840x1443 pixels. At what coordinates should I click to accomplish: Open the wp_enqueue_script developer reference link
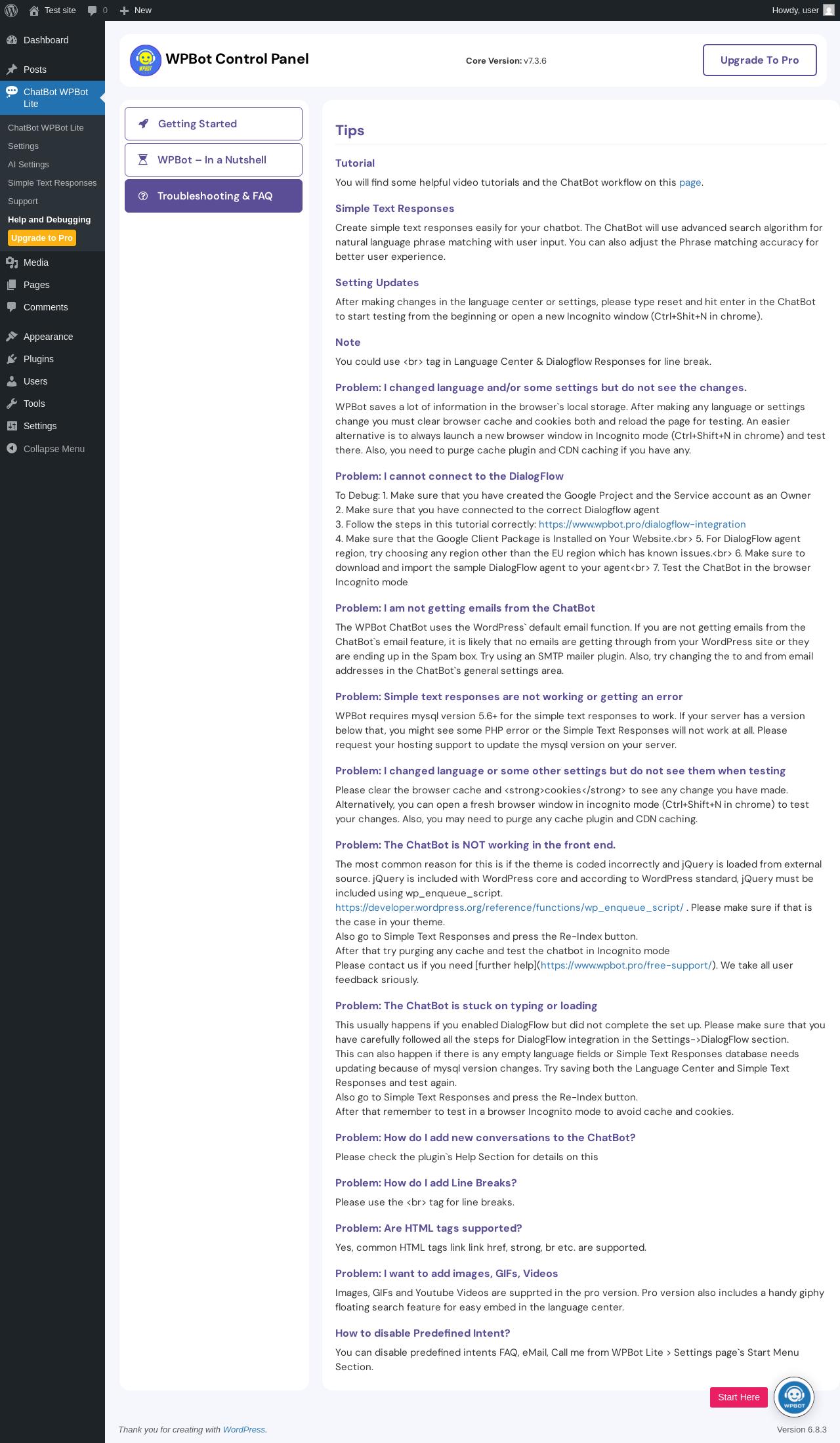[509, 908]
